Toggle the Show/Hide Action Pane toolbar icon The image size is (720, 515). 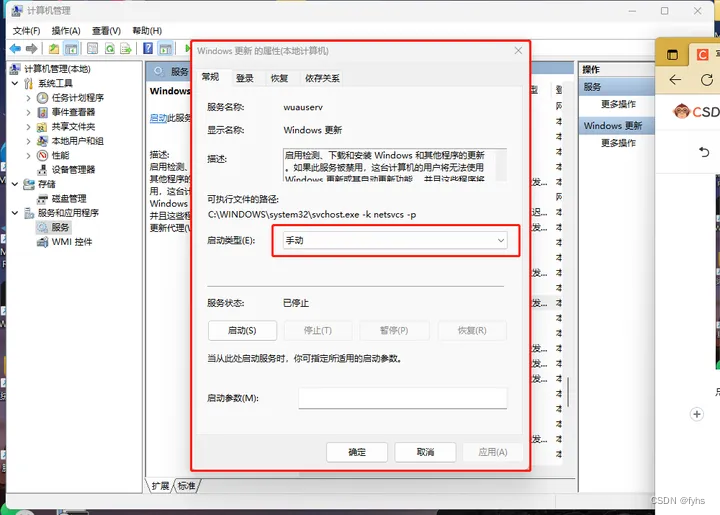(x=165, y=48)
